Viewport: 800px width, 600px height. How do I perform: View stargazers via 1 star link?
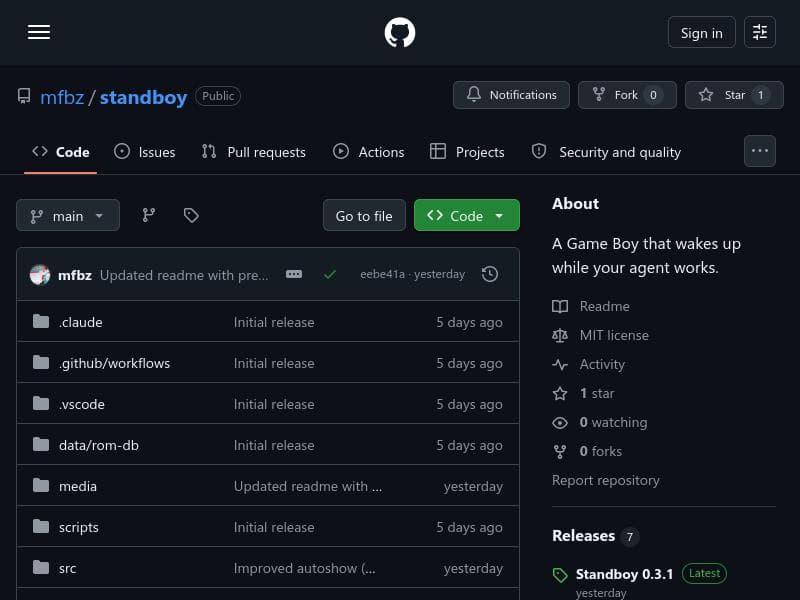(596, 393)
